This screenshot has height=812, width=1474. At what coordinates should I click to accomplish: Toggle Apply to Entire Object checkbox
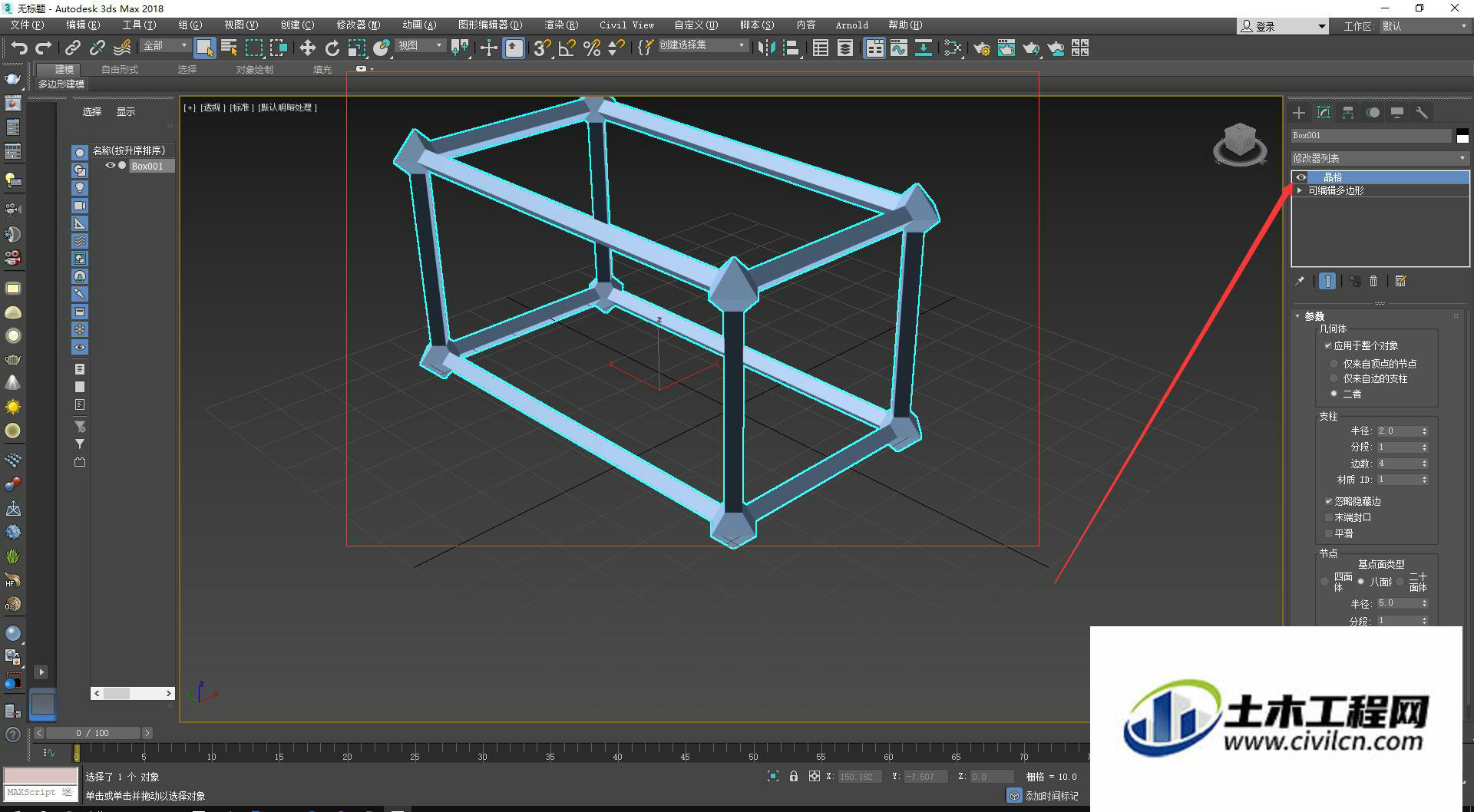1328,345
